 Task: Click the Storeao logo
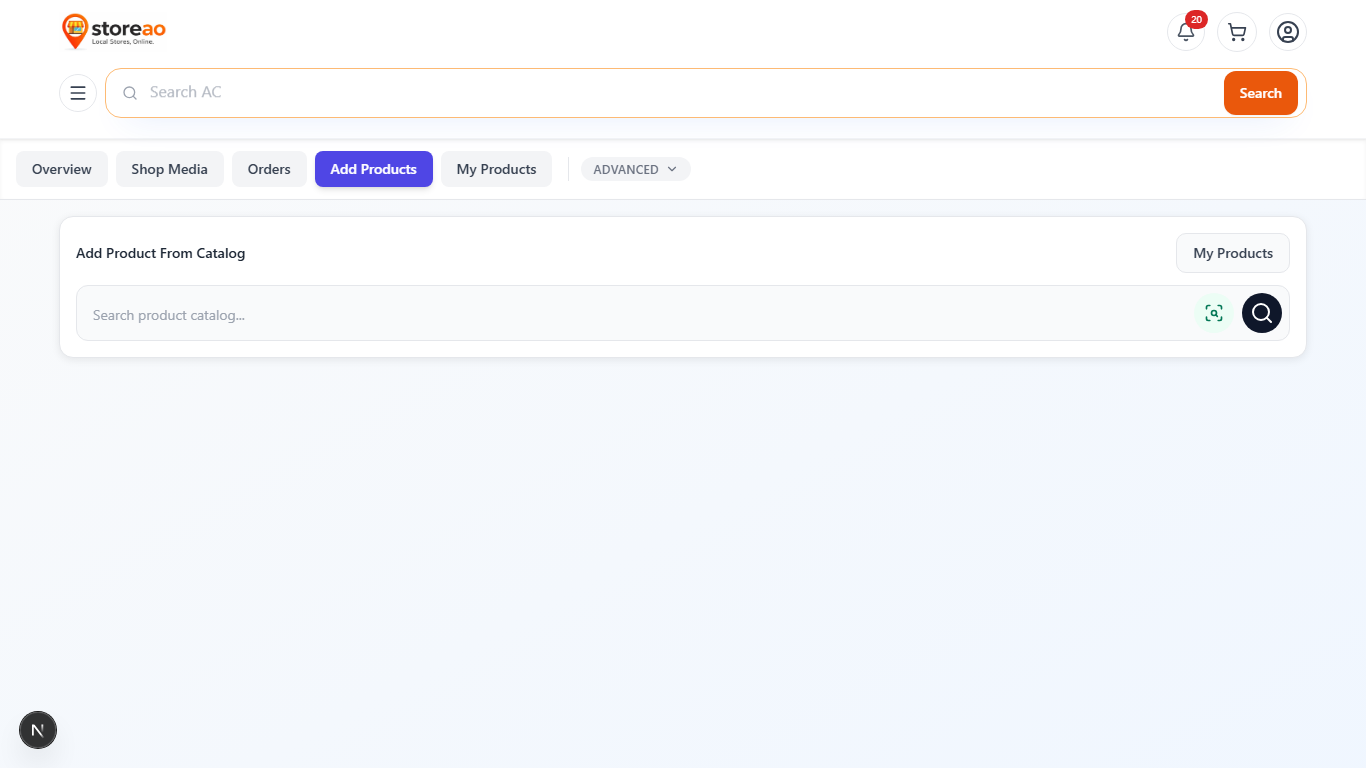tap(113, 31)
